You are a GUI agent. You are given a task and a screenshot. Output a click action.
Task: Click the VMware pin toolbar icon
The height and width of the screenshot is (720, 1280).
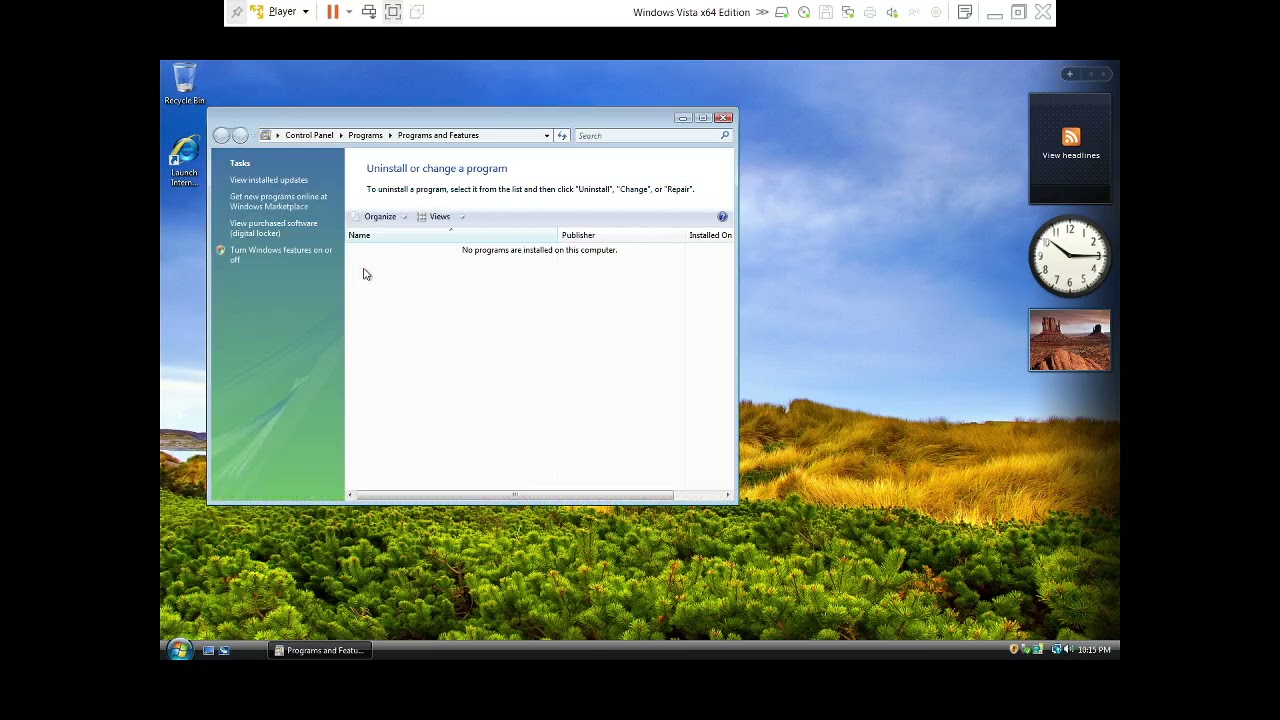[x=236, y=12]
